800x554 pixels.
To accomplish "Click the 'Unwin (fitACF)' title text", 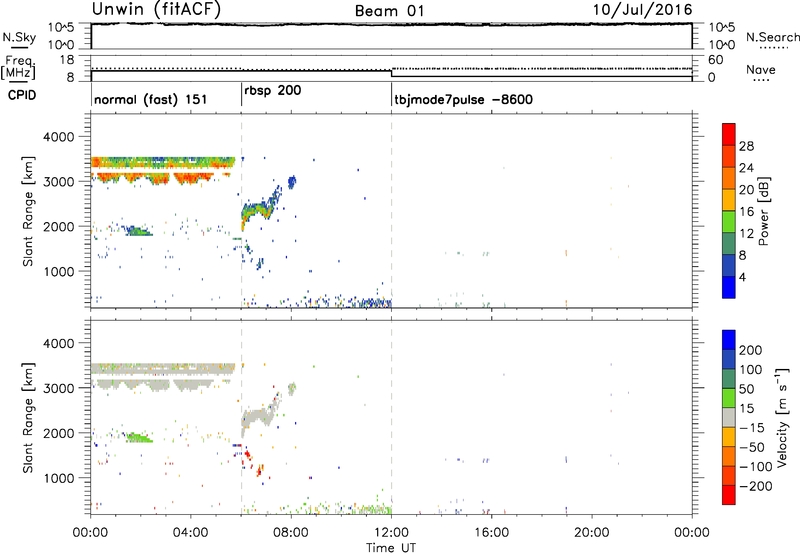I will [x=156, y=10].
